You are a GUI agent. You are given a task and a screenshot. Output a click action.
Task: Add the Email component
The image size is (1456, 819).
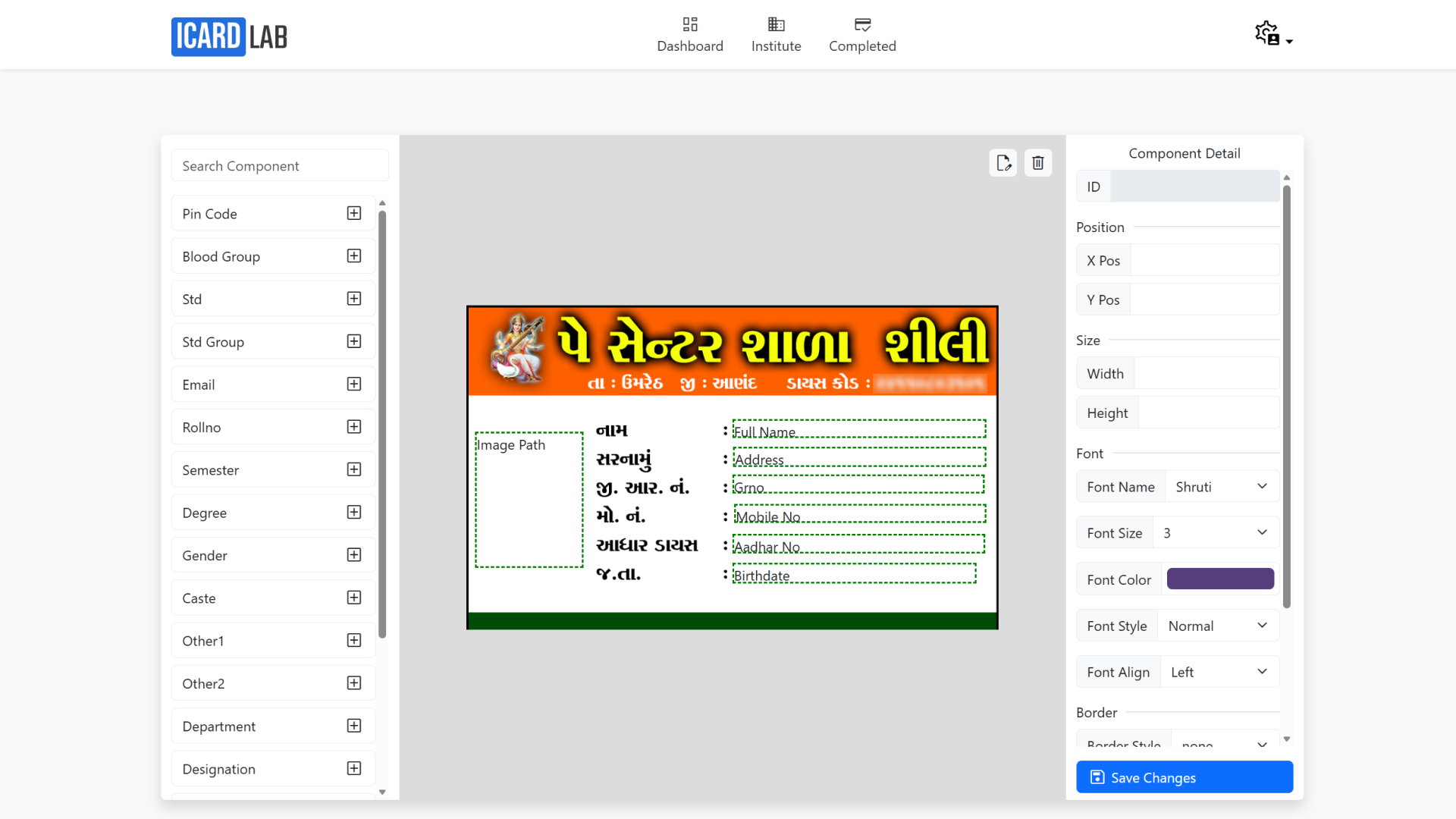(x=354, y=384)
